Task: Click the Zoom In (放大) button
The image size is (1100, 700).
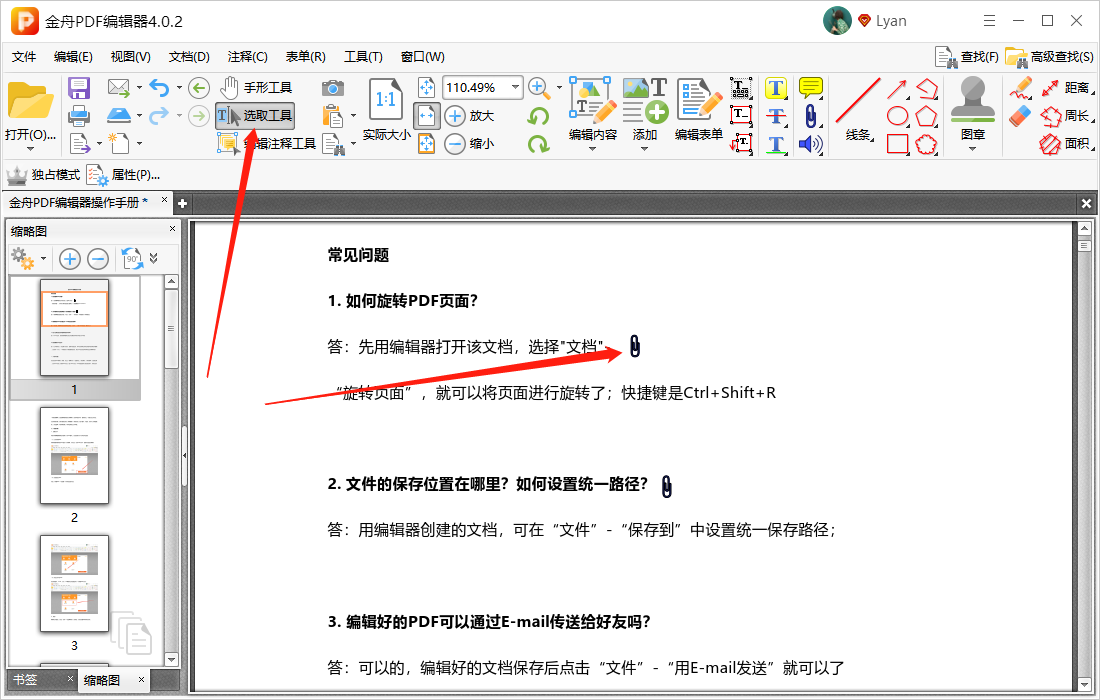Action: (x=470, y=116)
